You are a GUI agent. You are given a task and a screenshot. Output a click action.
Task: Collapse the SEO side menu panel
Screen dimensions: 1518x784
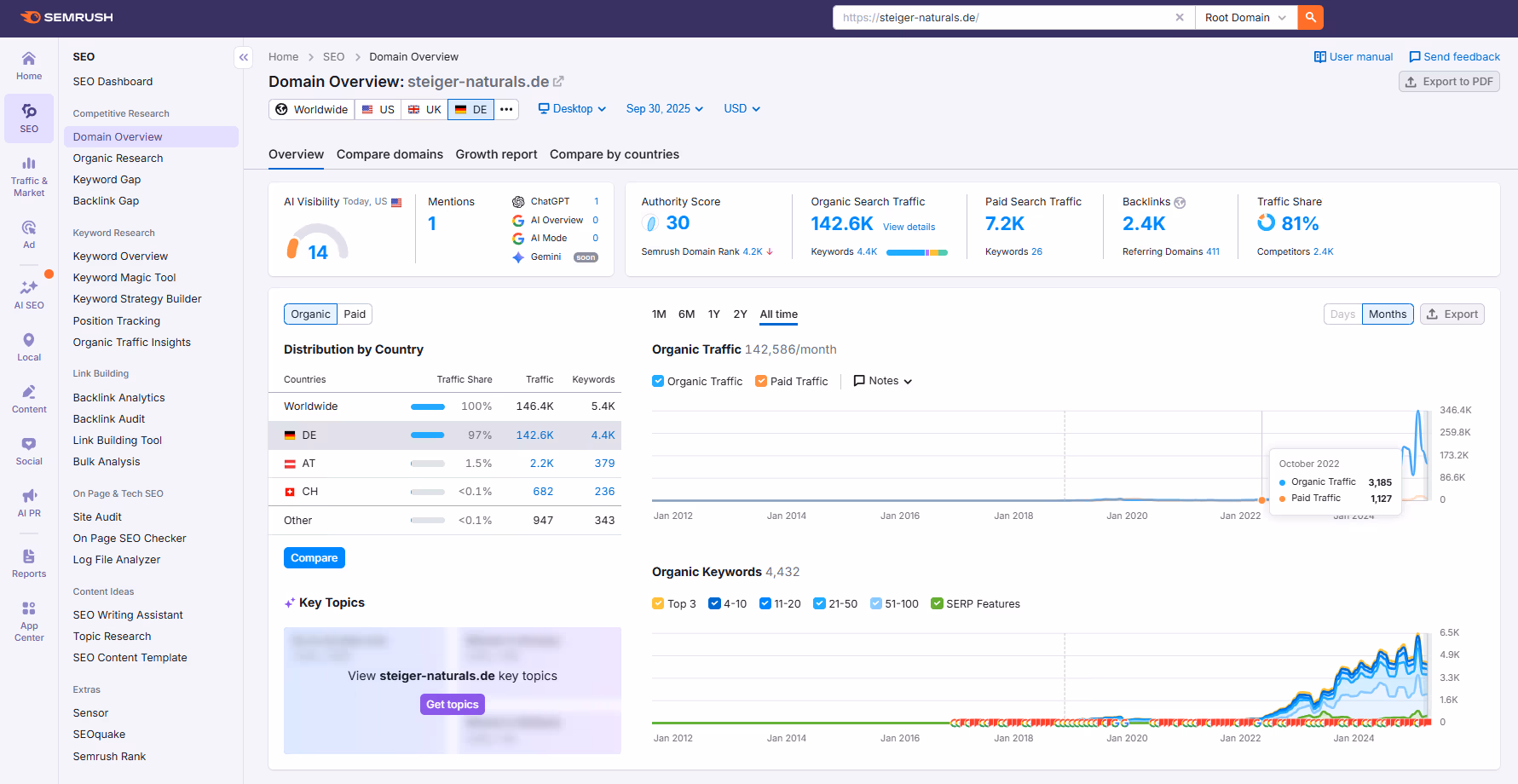click(244, 57)
